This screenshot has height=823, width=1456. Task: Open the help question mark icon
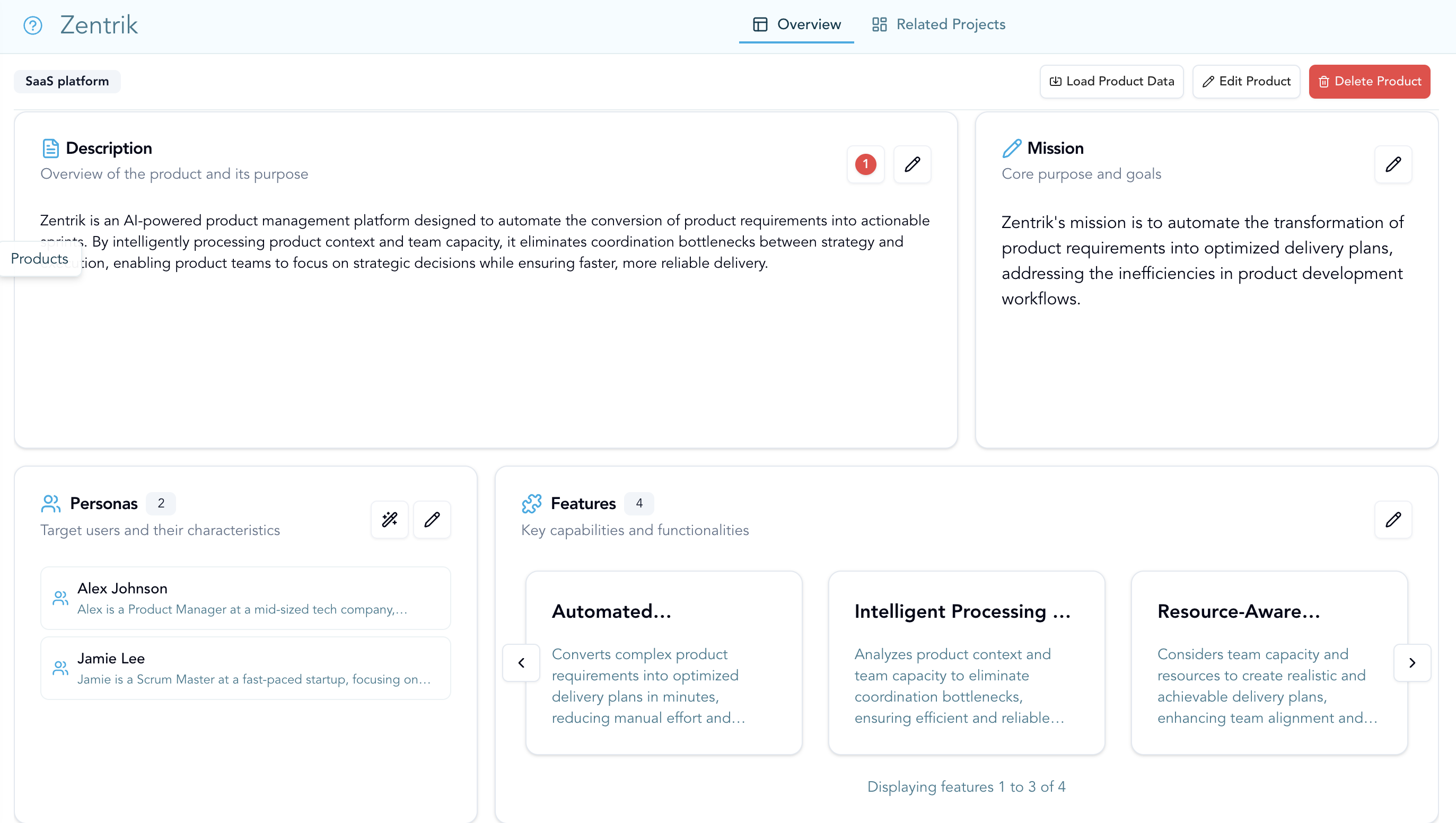coord(32,25)
